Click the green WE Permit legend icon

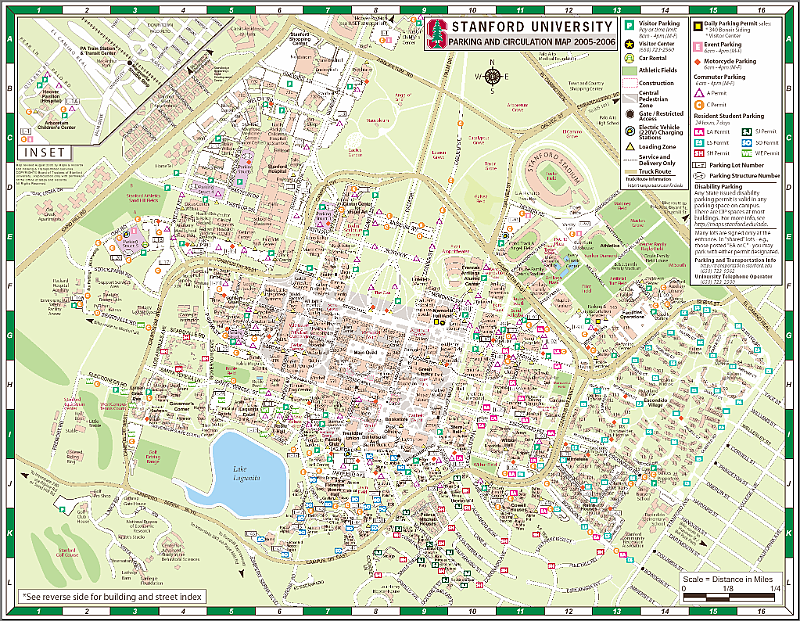747,153
